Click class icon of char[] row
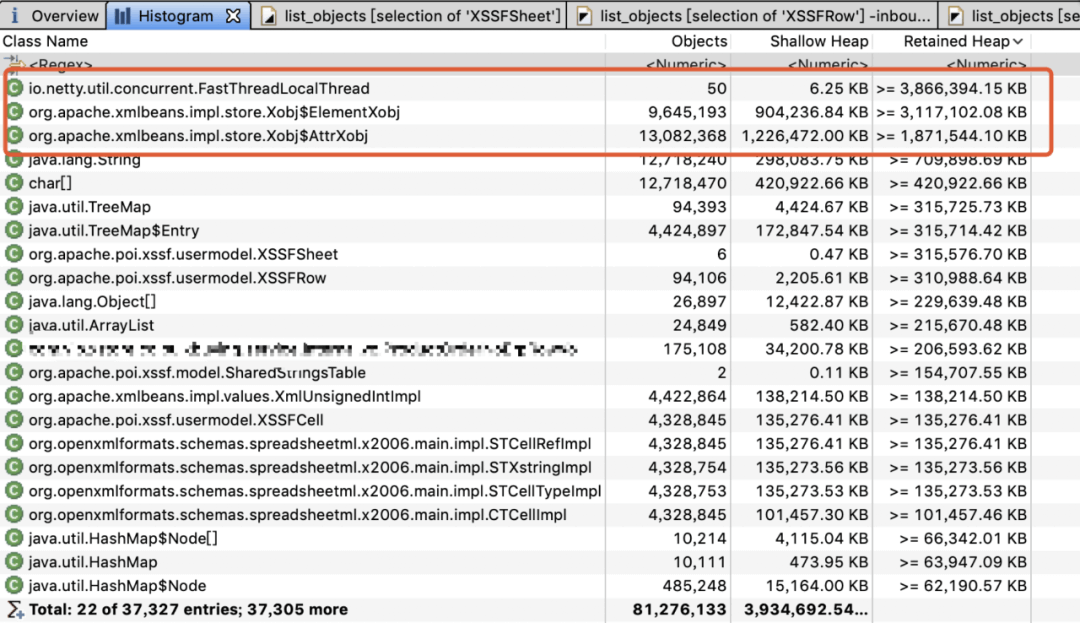Viewport: 1080px width, 623px height. [x=14, y=183]
